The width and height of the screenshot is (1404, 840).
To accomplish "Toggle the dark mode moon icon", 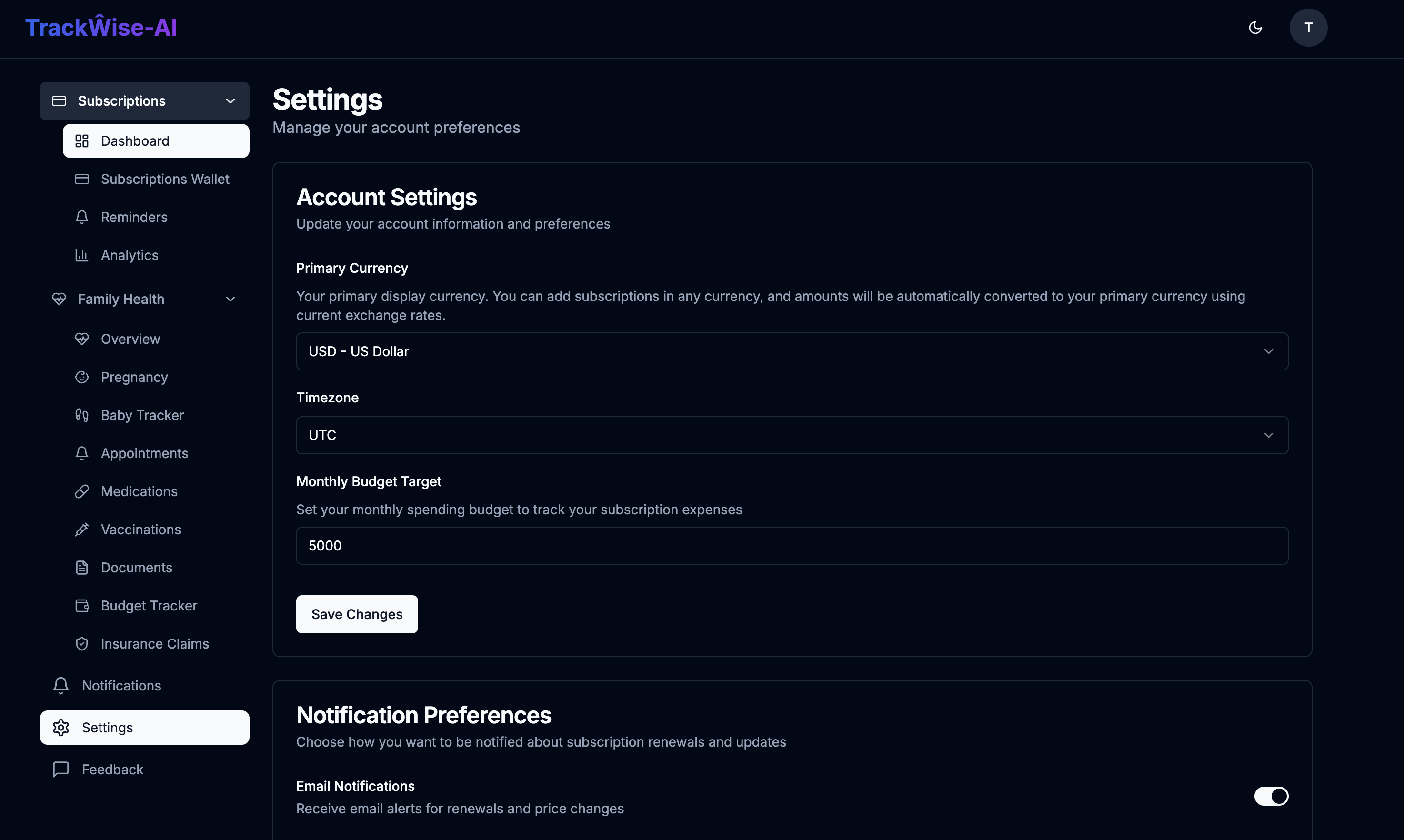I will (x=1255, y=28).
